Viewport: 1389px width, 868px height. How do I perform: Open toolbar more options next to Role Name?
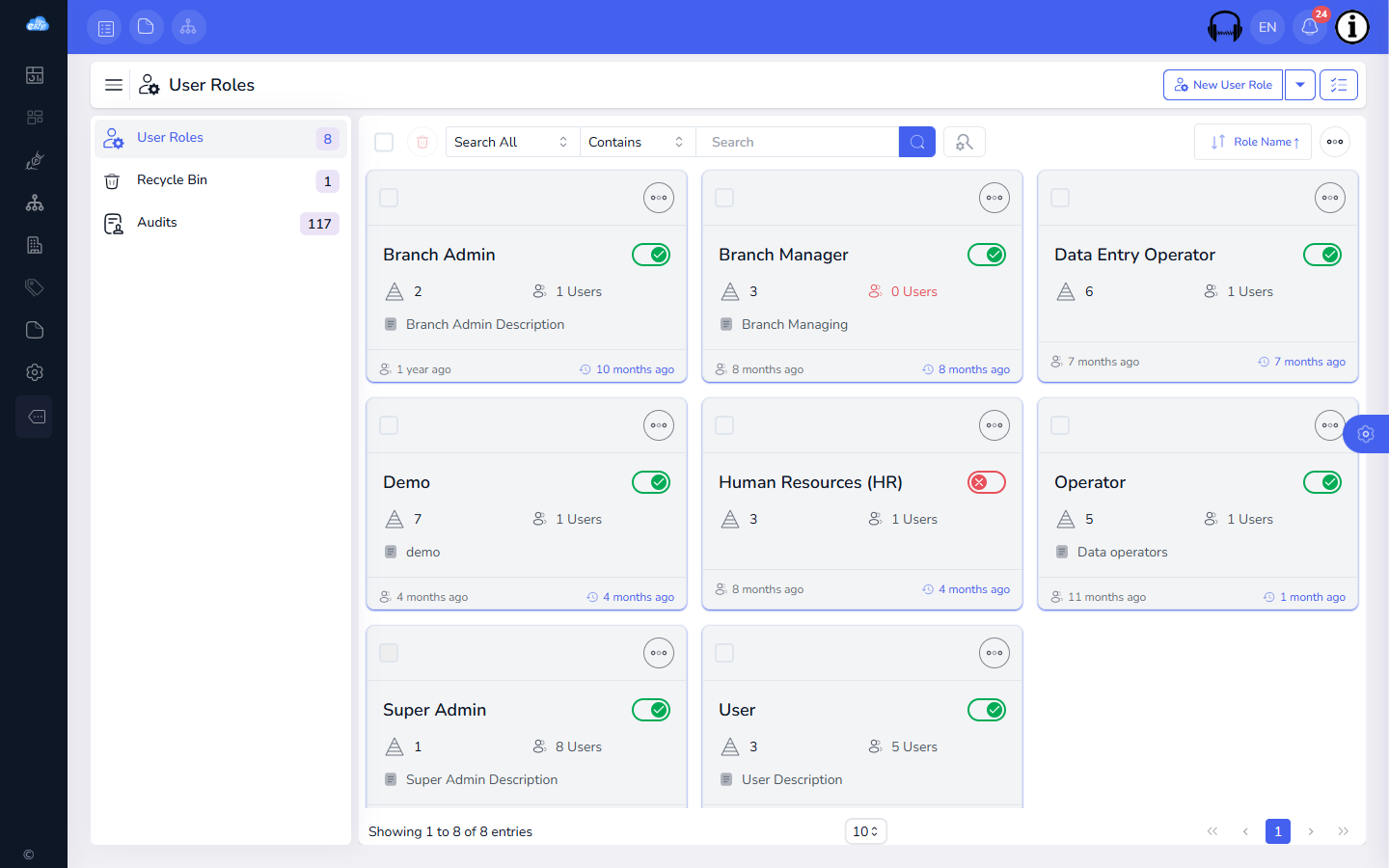(1335, 142)
